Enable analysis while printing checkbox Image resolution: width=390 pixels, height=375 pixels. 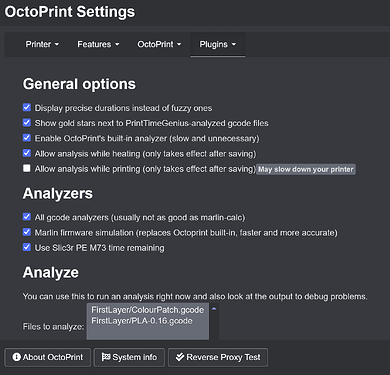pyautogui.click(x=27, y=168)
